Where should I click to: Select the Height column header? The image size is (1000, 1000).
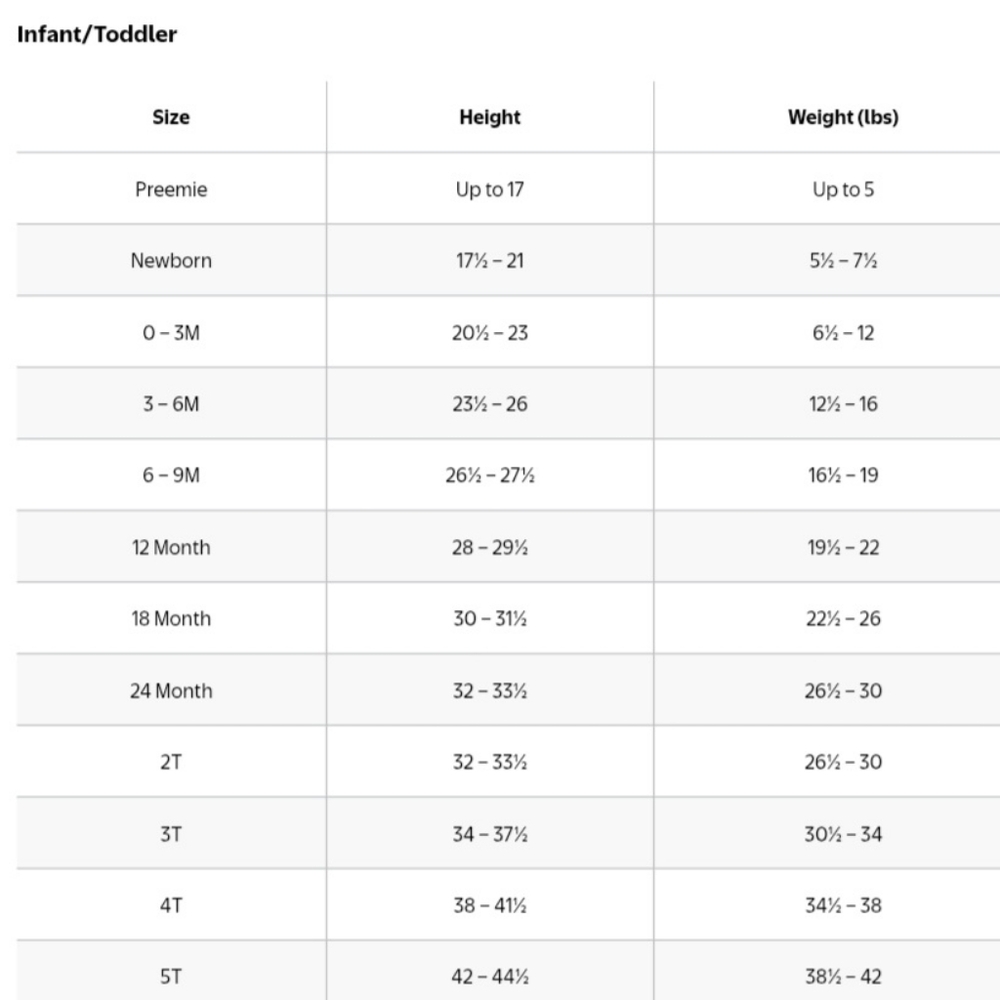(x=490, y=117)
